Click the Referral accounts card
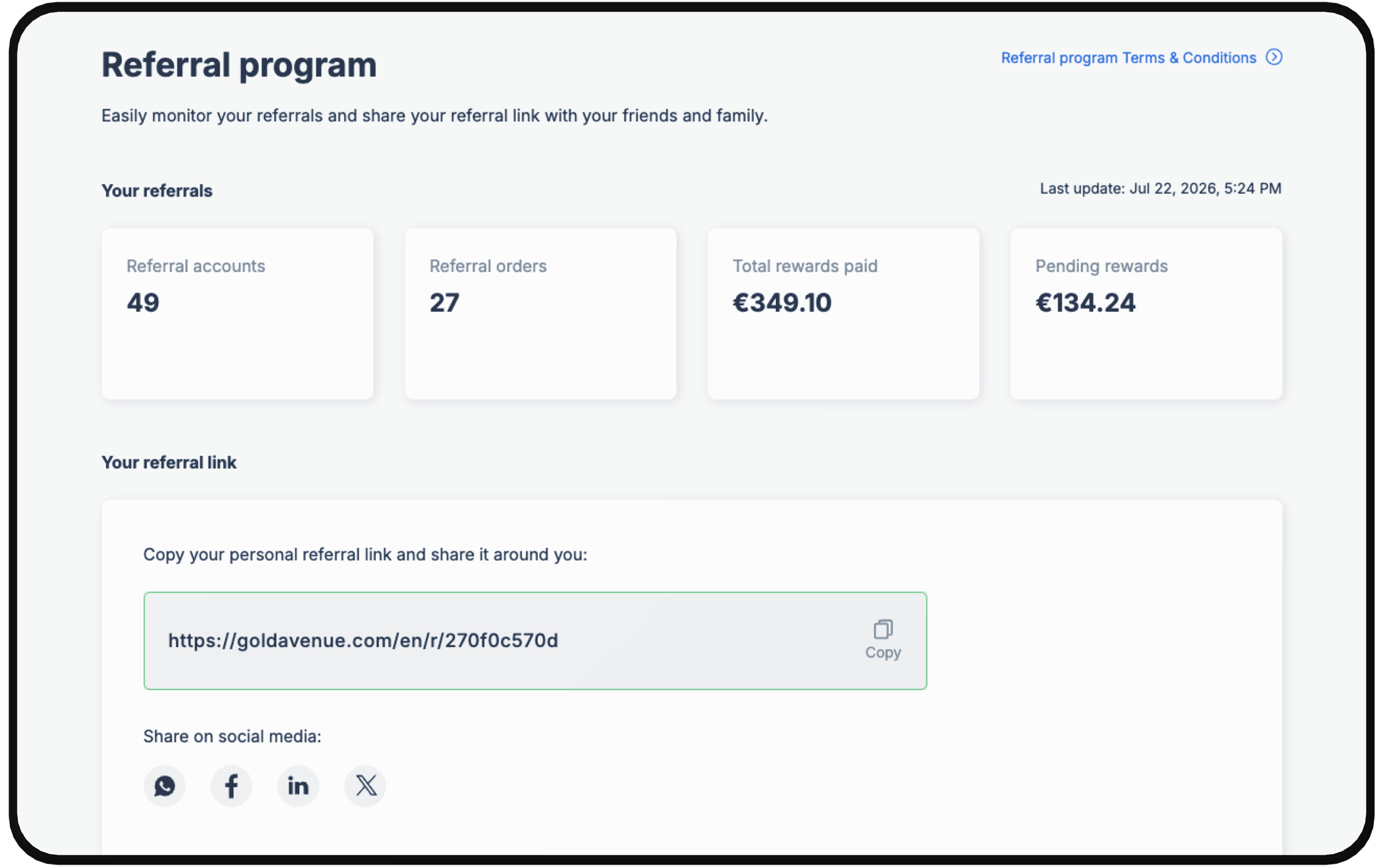The image size is (1375, 868). coord(238,314)
